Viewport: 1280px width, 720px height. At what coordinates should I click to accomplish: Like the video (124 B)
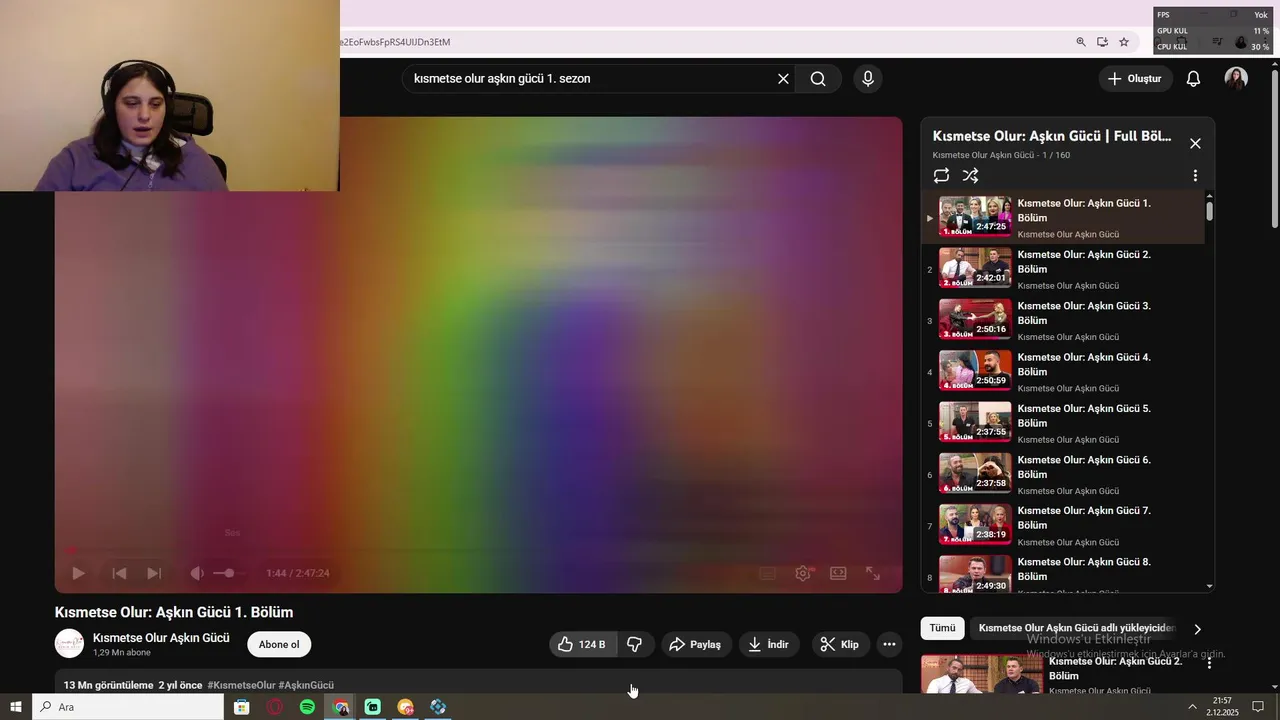583,645
